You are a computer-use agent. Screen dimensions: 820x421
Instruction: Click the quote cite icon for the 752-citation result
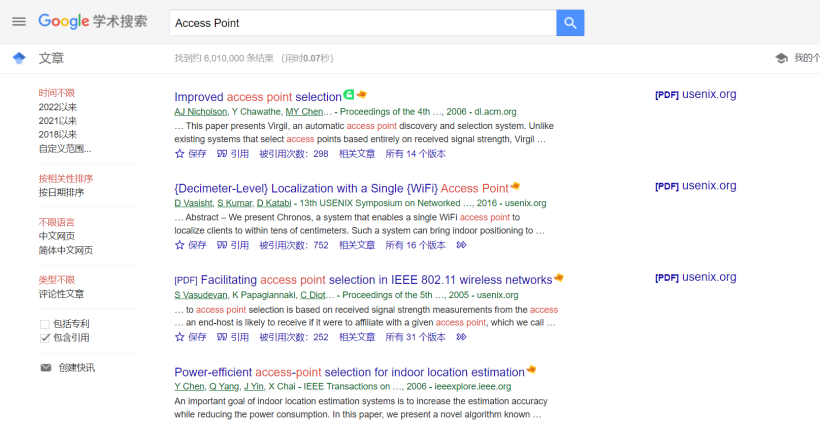(x=222, y=245)
